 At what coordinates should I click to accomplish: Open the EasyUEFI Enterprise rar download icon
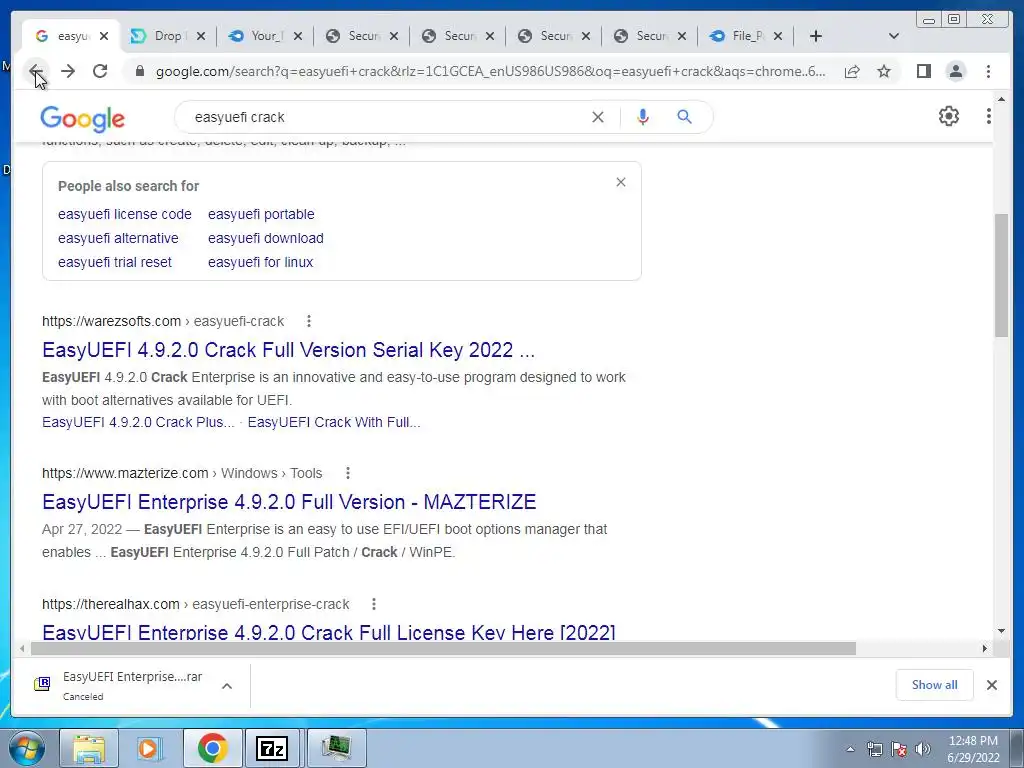[x=42, y=684]
